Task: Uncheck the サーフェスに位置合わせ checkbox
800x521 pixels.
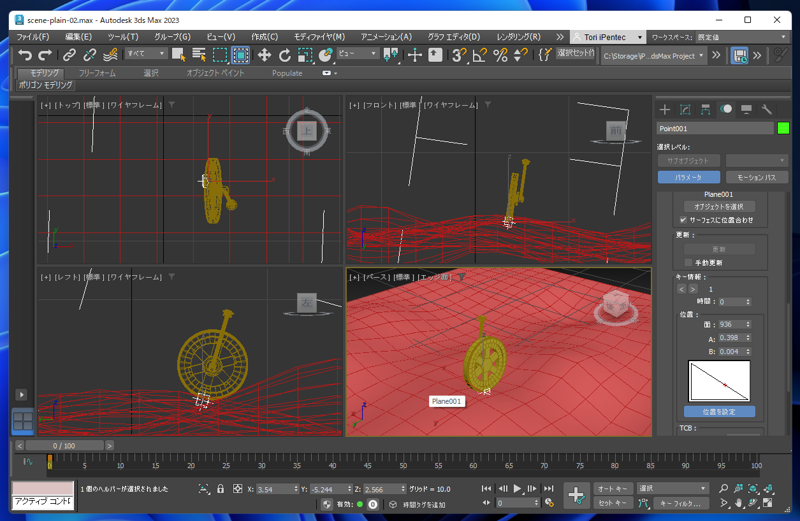Action: click(683, 220)
